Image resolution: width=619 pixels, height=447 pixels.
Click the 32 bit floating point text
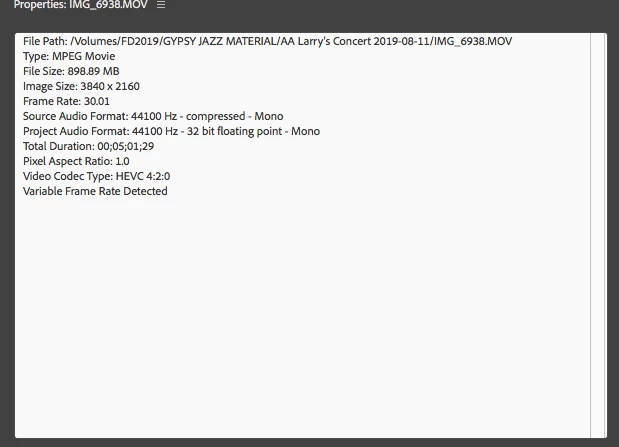point(234,131)
